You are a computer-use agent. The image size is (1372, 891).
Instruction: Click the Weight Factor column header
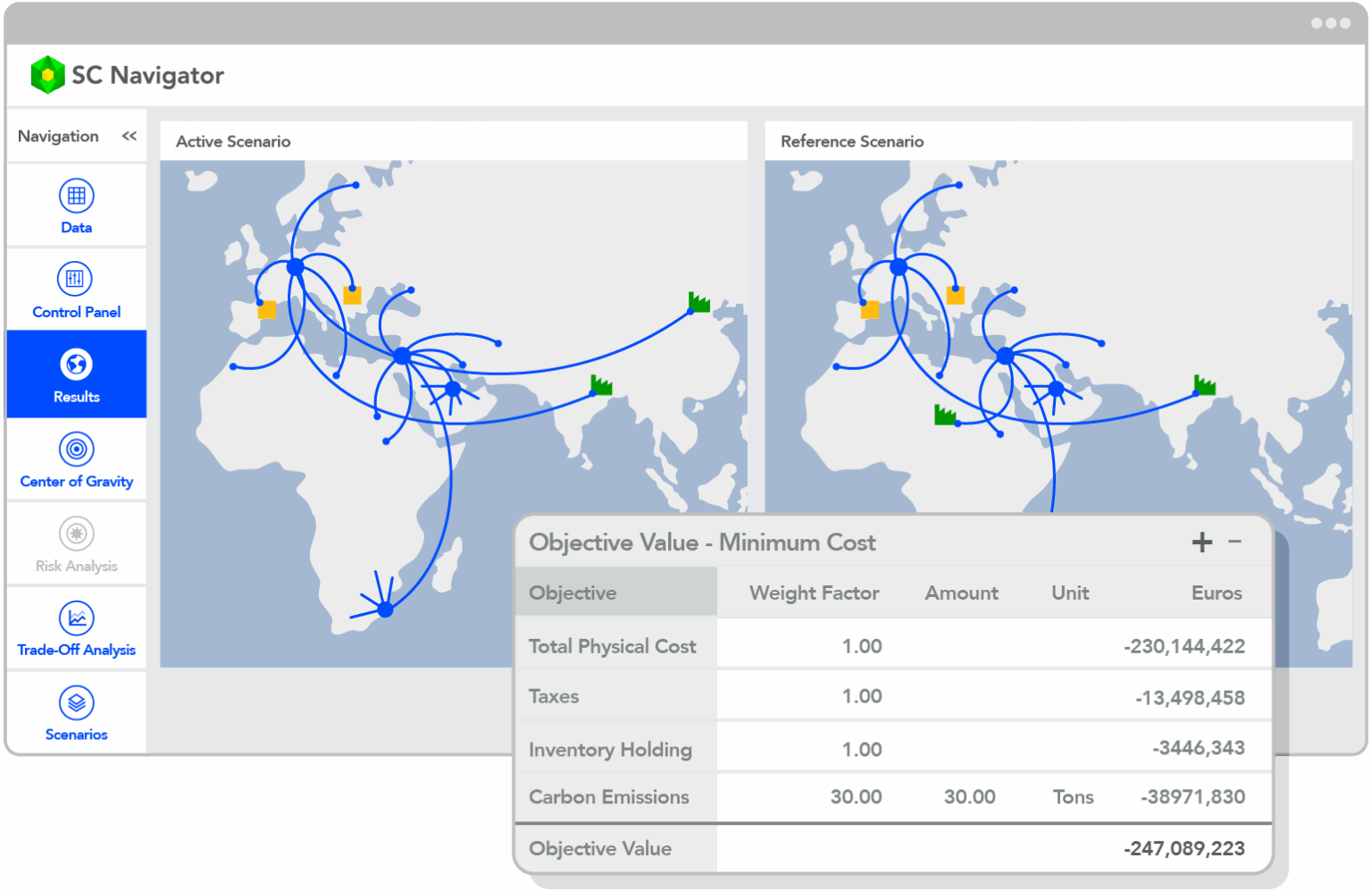(x=814, y=592)
